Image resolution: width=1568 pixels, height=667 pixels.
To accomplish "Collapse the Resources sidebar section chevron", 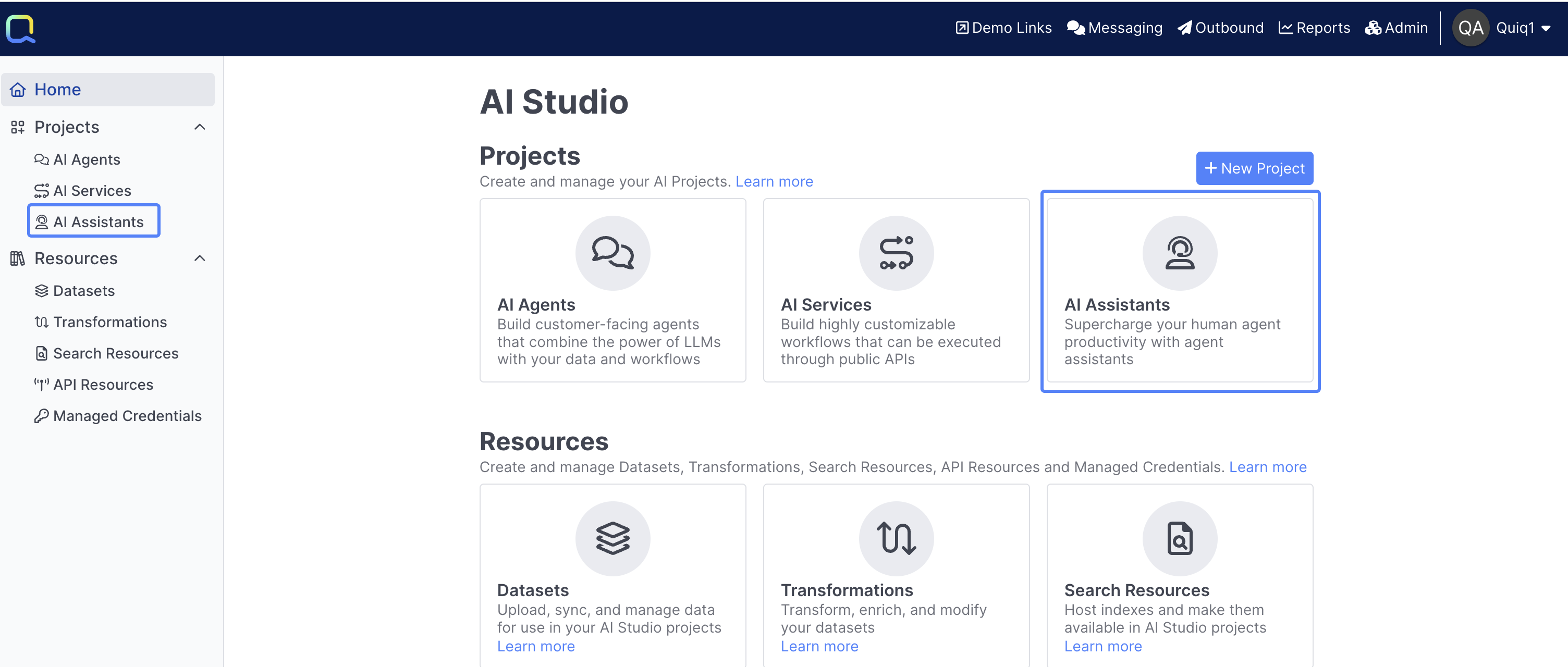I will click(x=200, y=258).
